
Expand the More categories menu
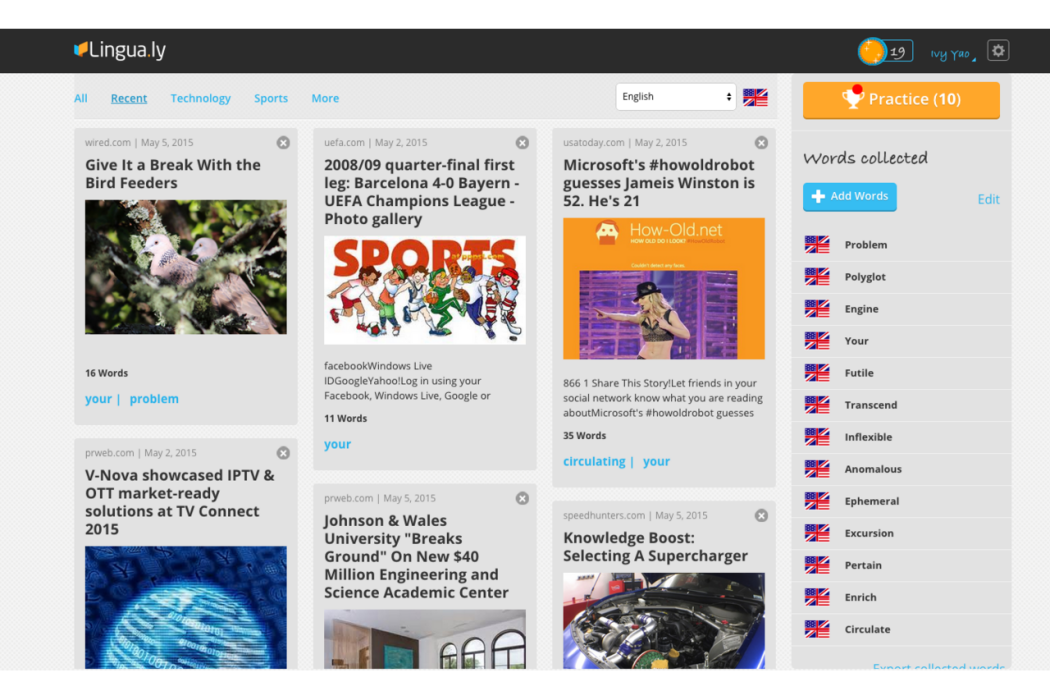tap(325, 98)
